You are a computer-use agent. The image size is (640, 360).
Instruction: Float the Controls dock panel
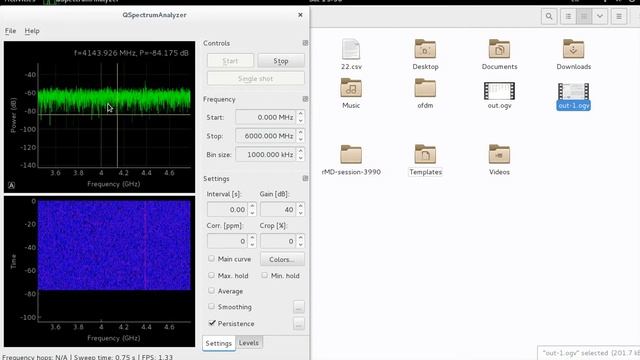305,43
